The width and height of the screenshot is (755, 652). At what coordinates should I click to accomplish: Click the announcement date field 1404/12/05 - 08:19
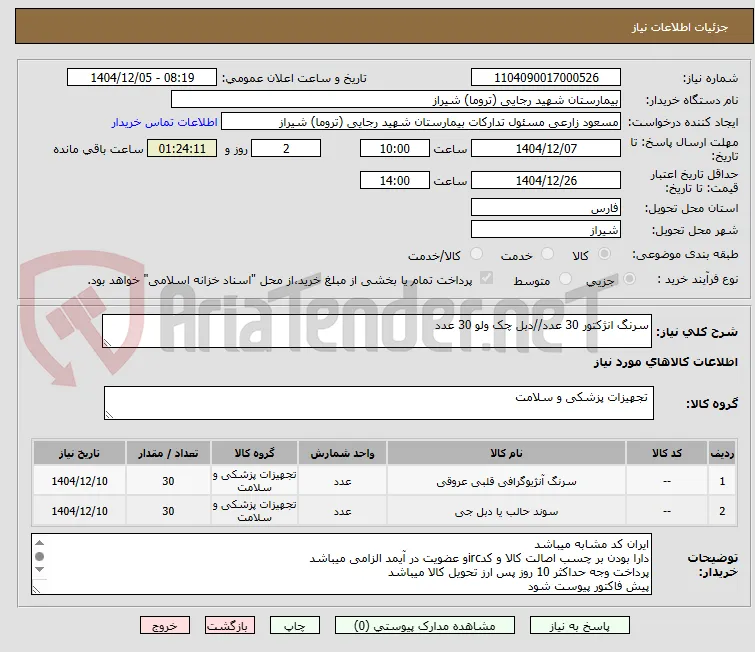coord(142,78)
